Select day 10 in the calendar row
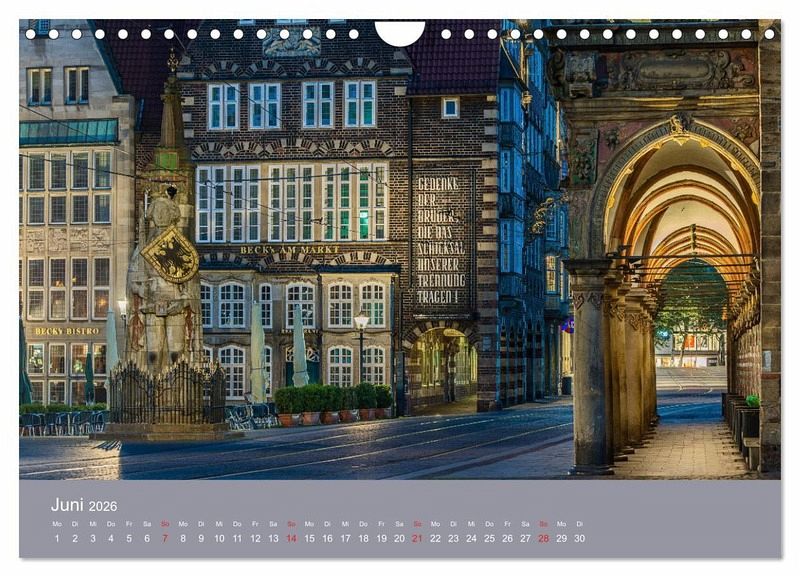 click(x=219, y=538)
